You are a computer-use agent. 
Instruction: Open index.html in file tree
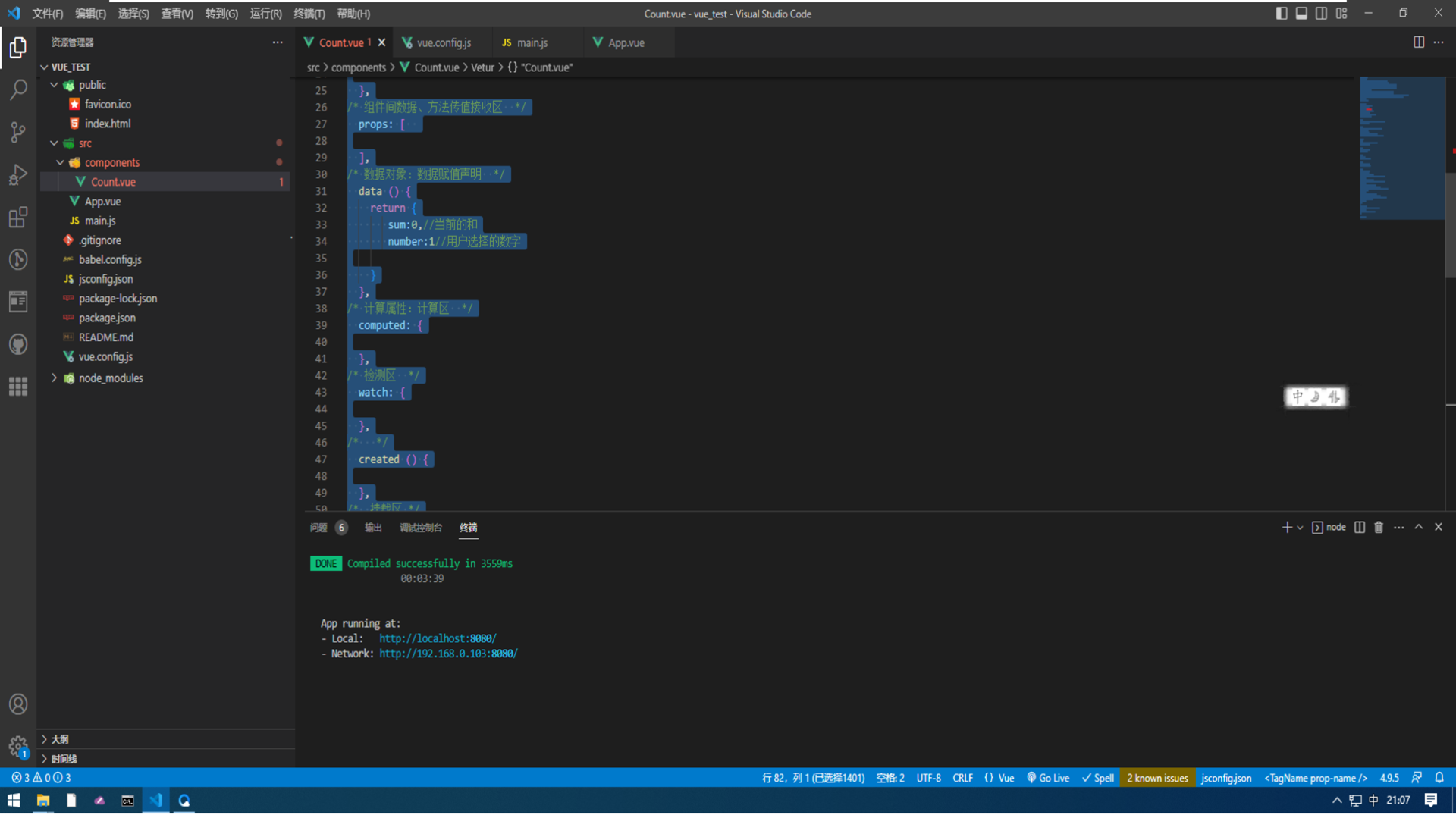pos(107,124)
